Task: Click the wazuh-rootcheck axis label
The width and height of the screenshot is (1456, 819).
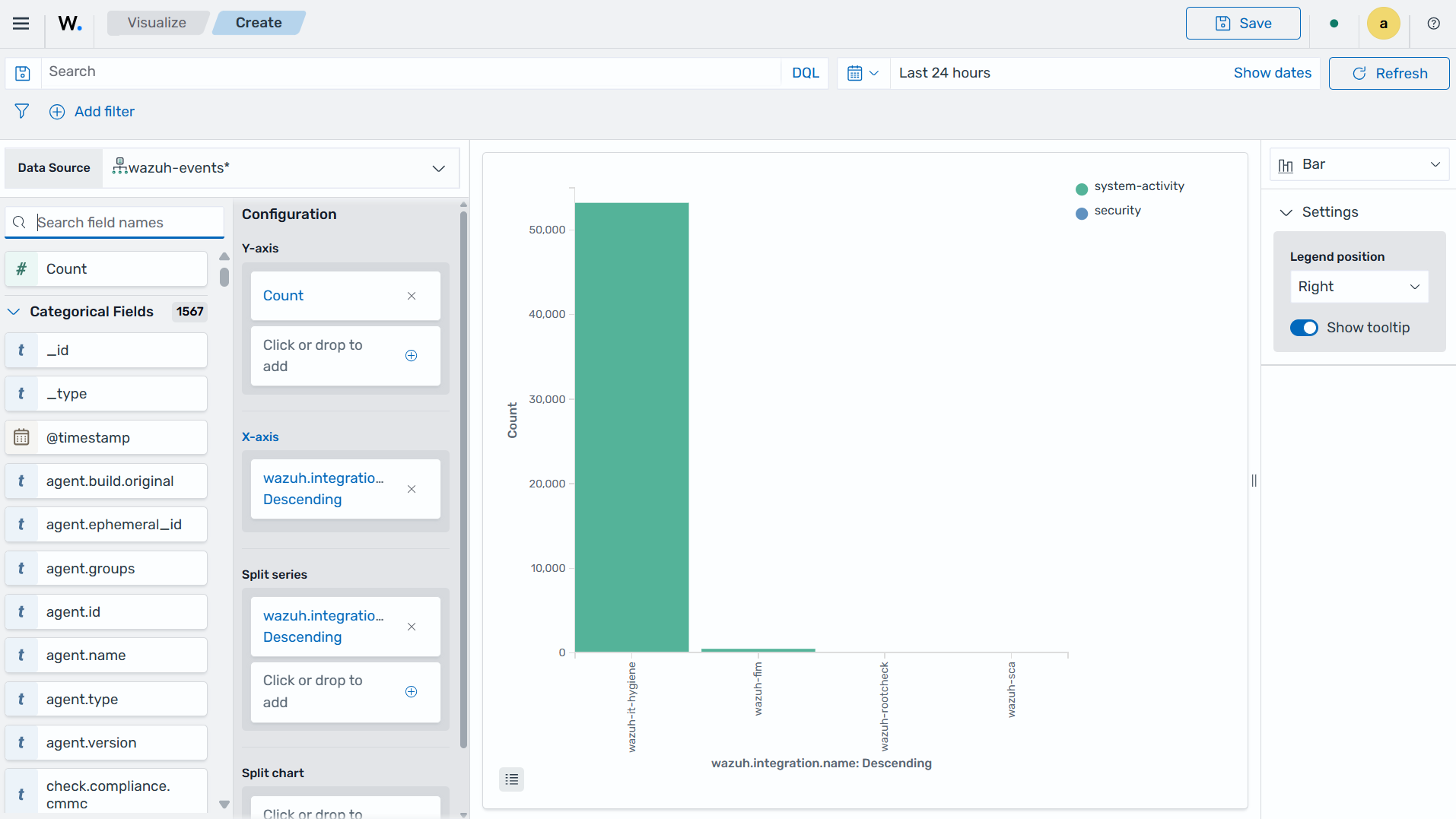Action: pos(884,706)
